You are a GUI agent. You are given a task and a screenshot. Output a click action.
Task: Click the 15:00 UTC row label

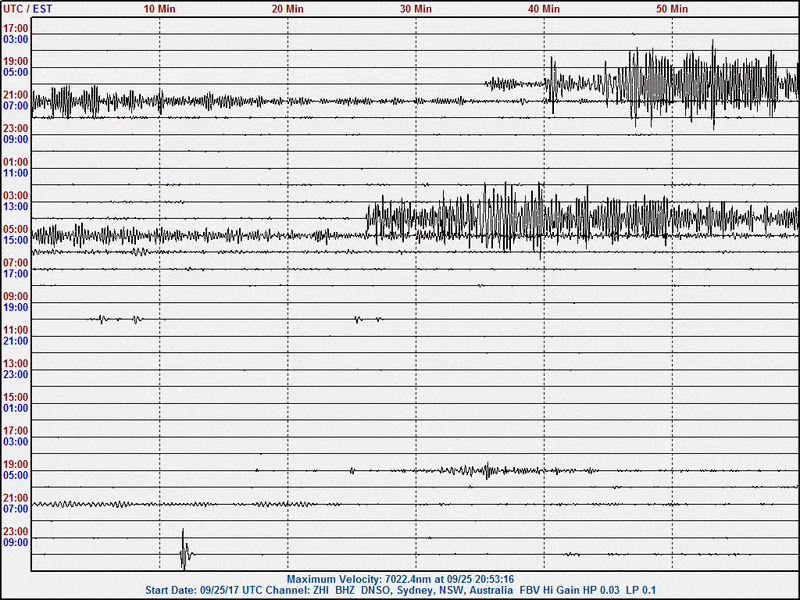click(x=16, y=397)
